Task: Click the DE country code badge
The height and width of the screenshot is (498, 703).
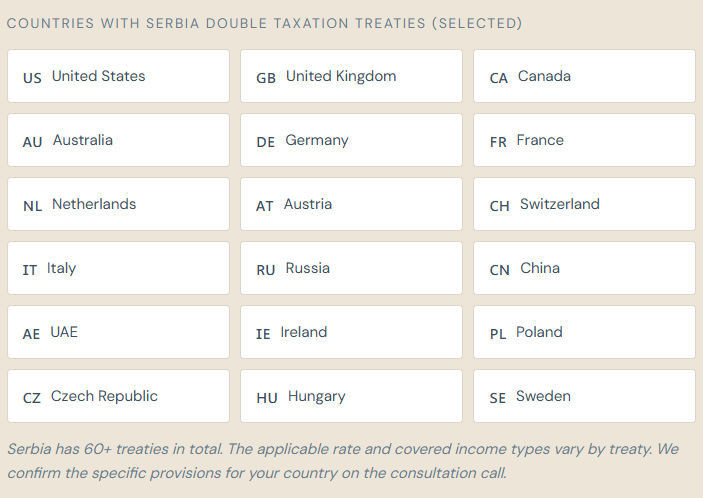Action: (x=265, y=142)
